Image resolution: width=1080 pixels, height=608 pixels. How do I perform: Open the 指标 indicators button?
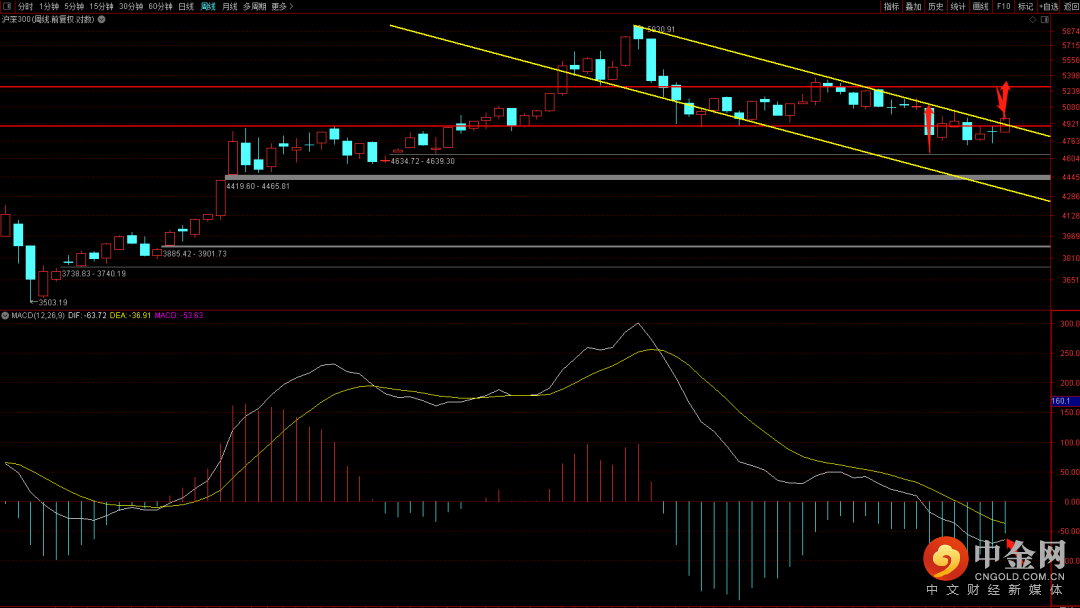pyautogui.click(x=891, y=6)
